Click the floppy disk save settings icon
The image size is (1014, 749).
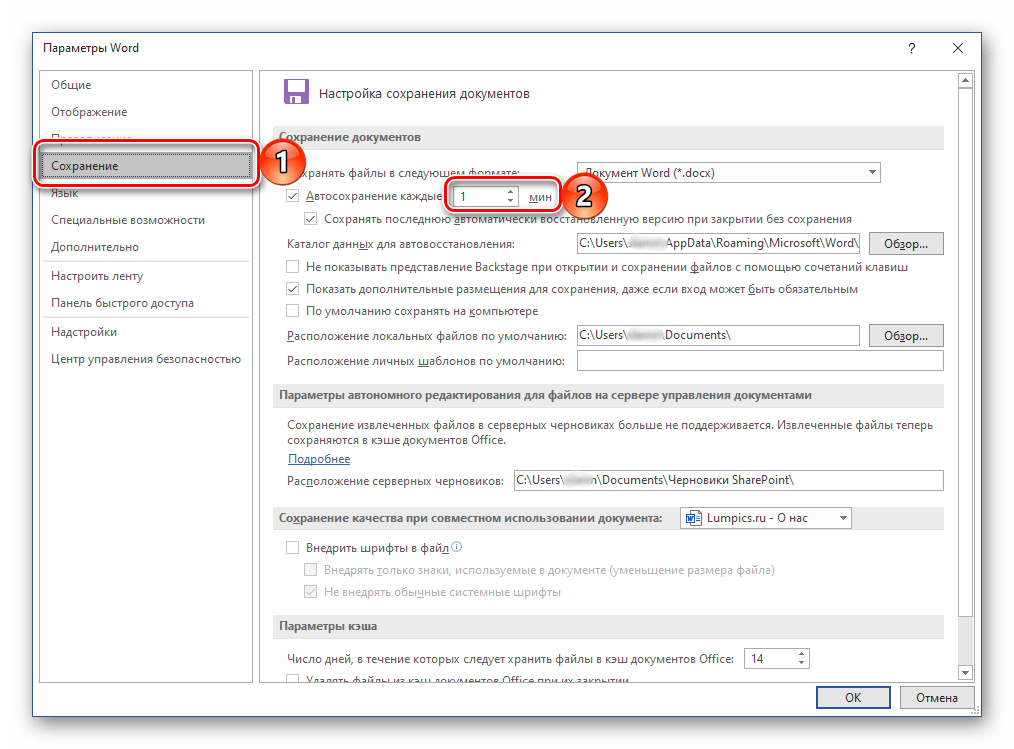point(296,92)
